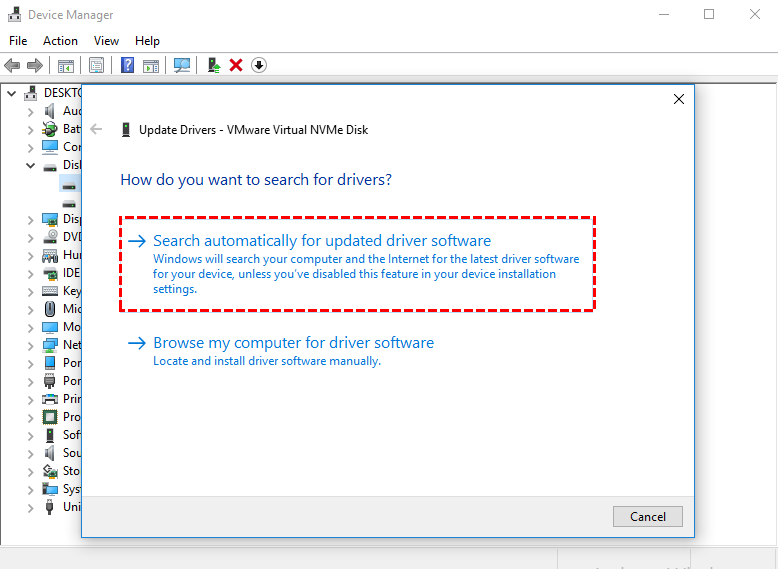This screenshot has height=569, width=778.
Task: Click the Update device driver toolbar icon
Action: [213, 66]
